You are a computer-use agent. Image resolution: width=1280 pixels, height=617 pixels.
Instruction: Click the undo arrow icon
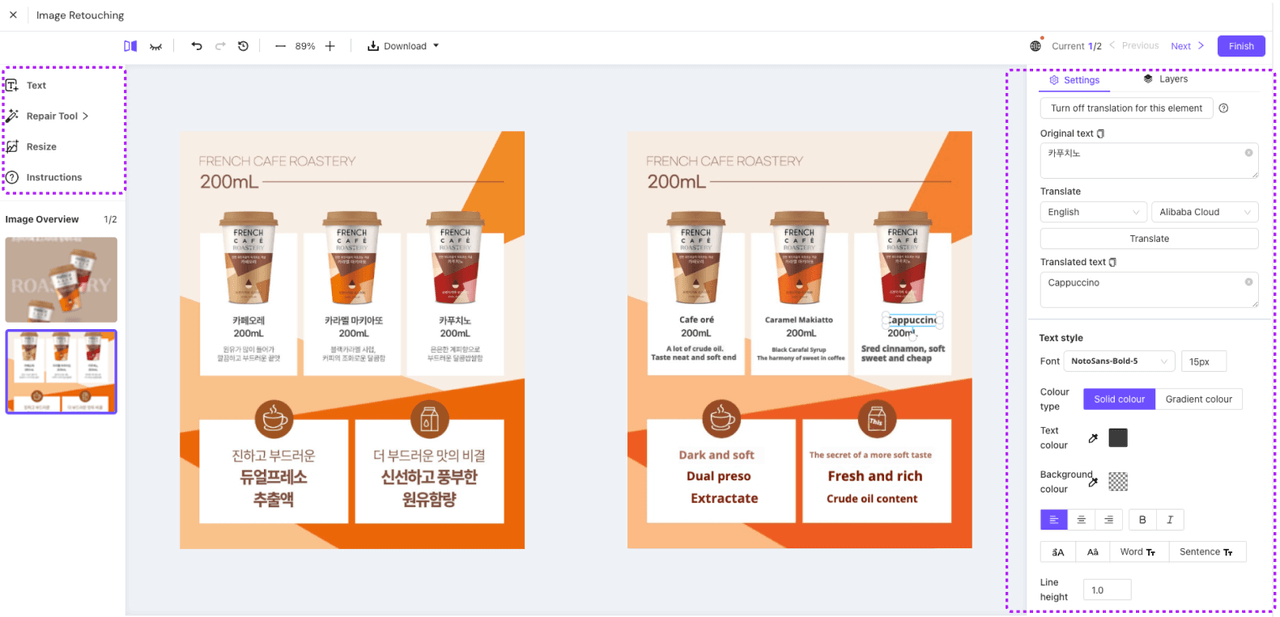(196, 46)
